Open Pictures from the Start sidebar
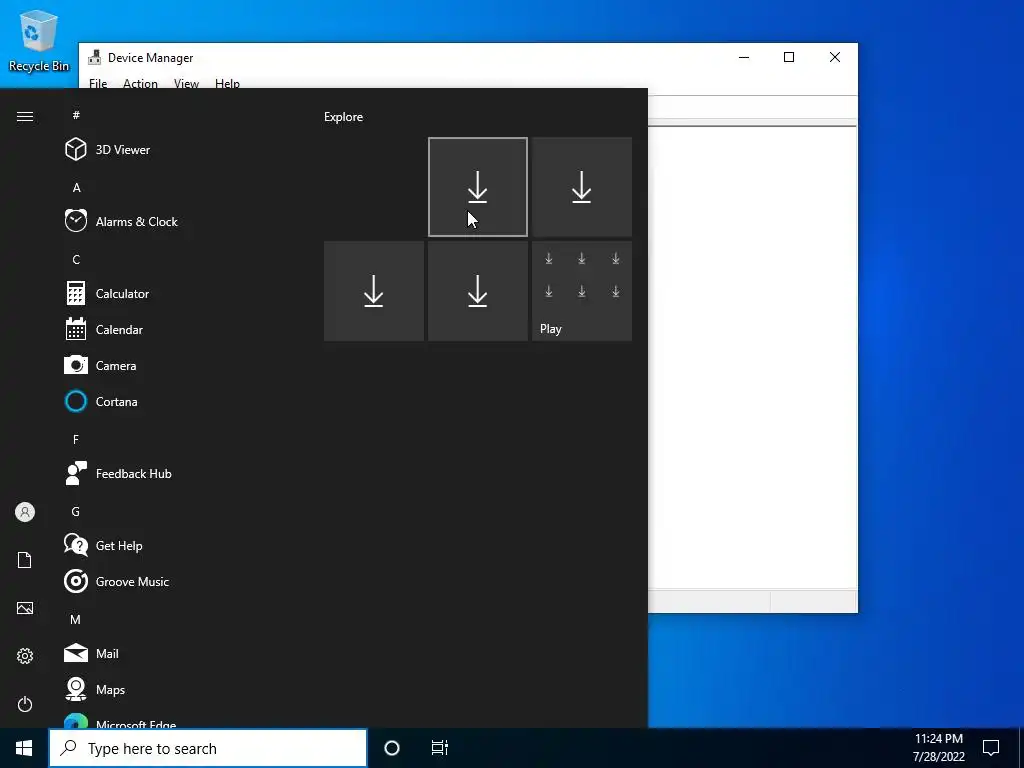 [25, 608]
